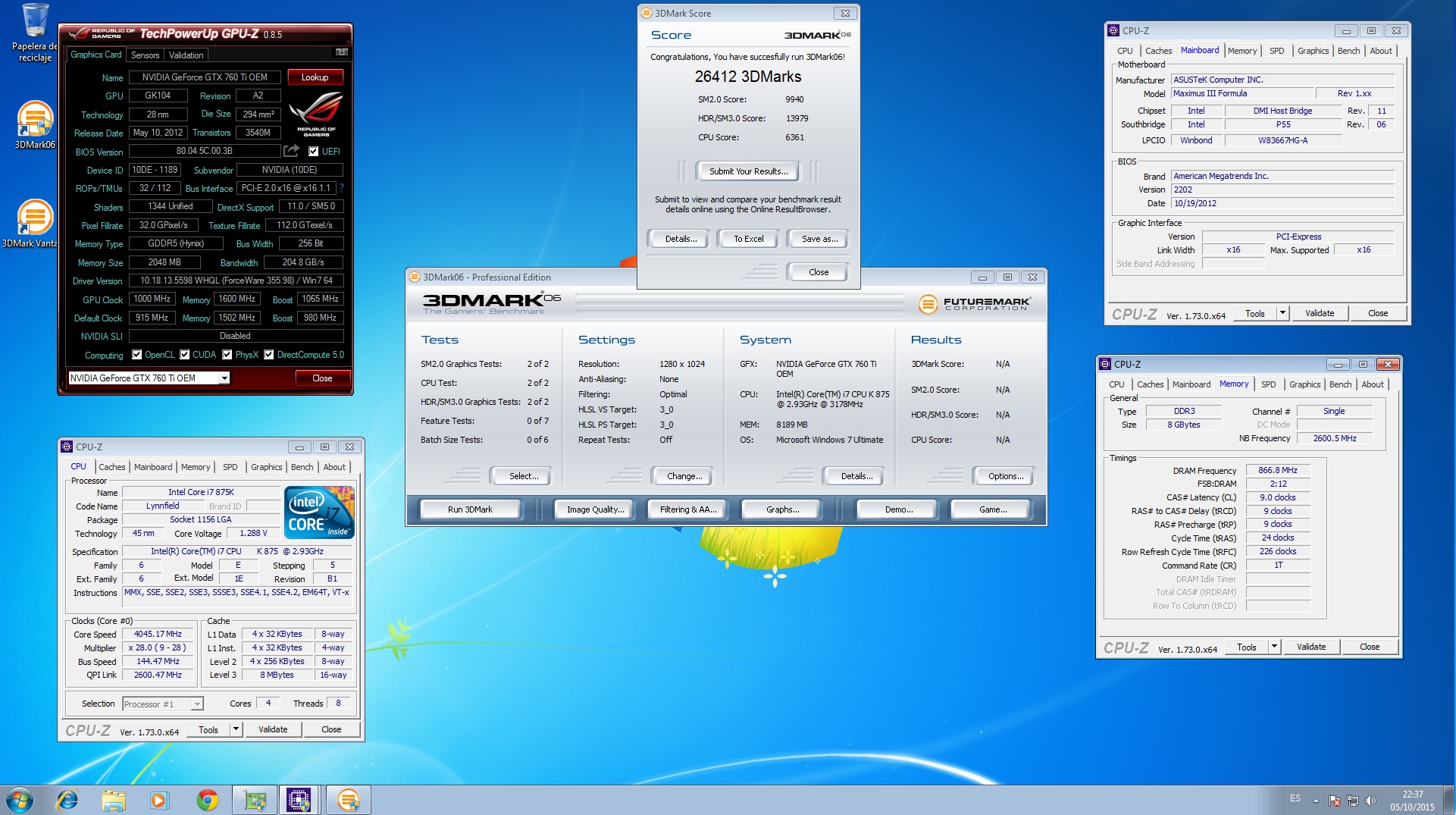Click the Show Desktop strip at taskbar end
The image size is (1456, 815).
[1450, 800]
